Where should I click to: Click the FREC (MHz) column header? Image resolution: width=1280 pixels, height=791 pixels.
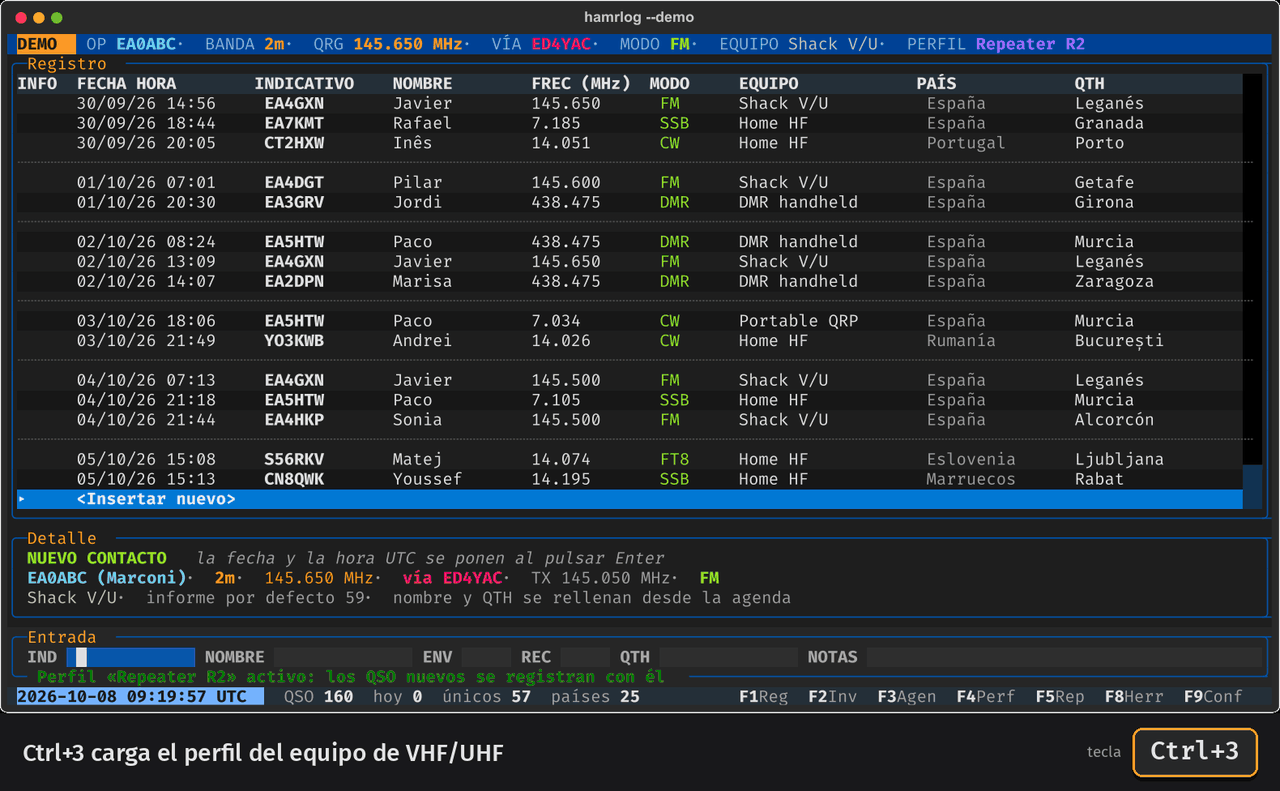point(581,84)
